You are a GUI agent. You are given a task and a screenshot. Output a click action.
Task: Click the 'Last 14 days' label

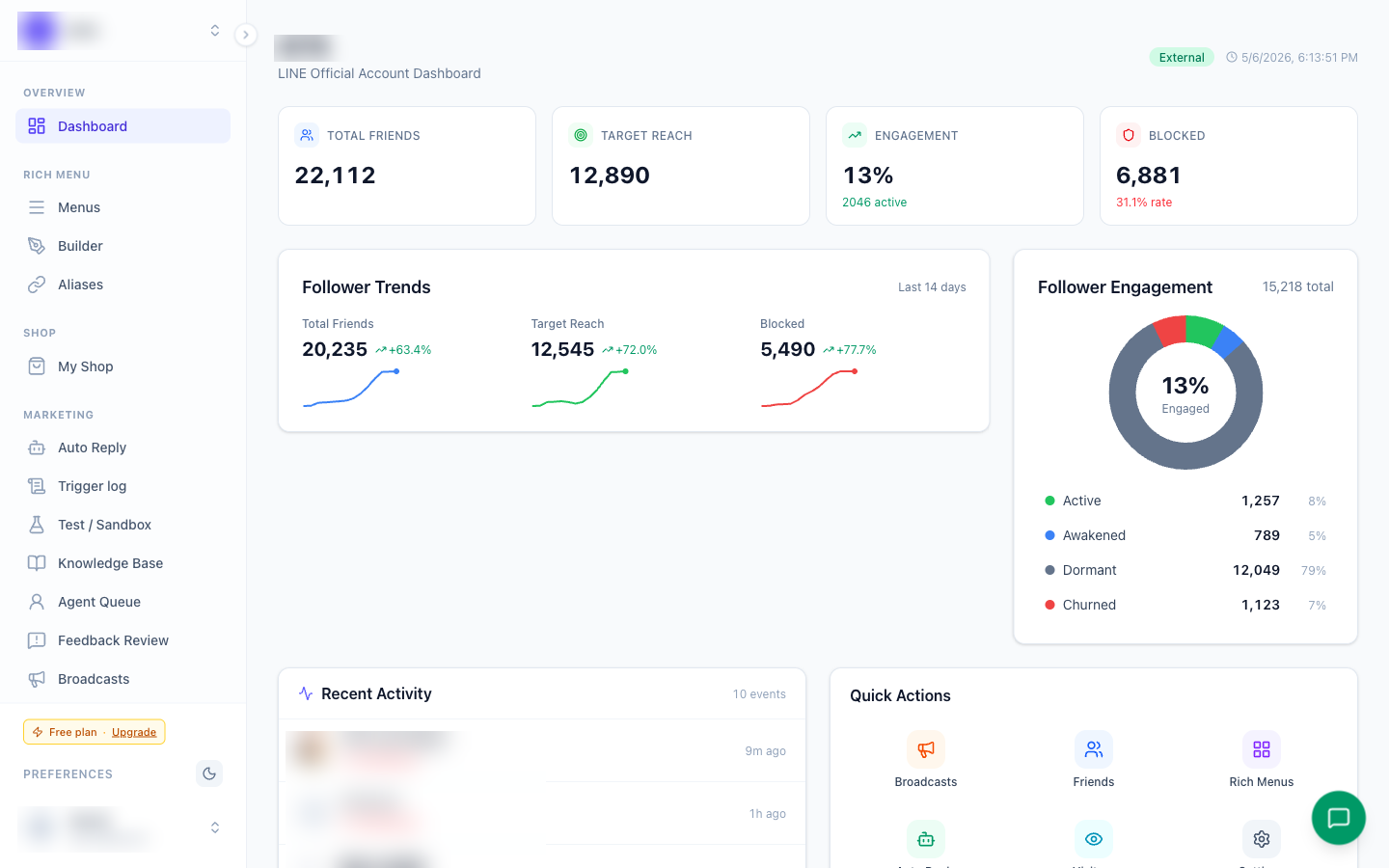pos(932,287)
